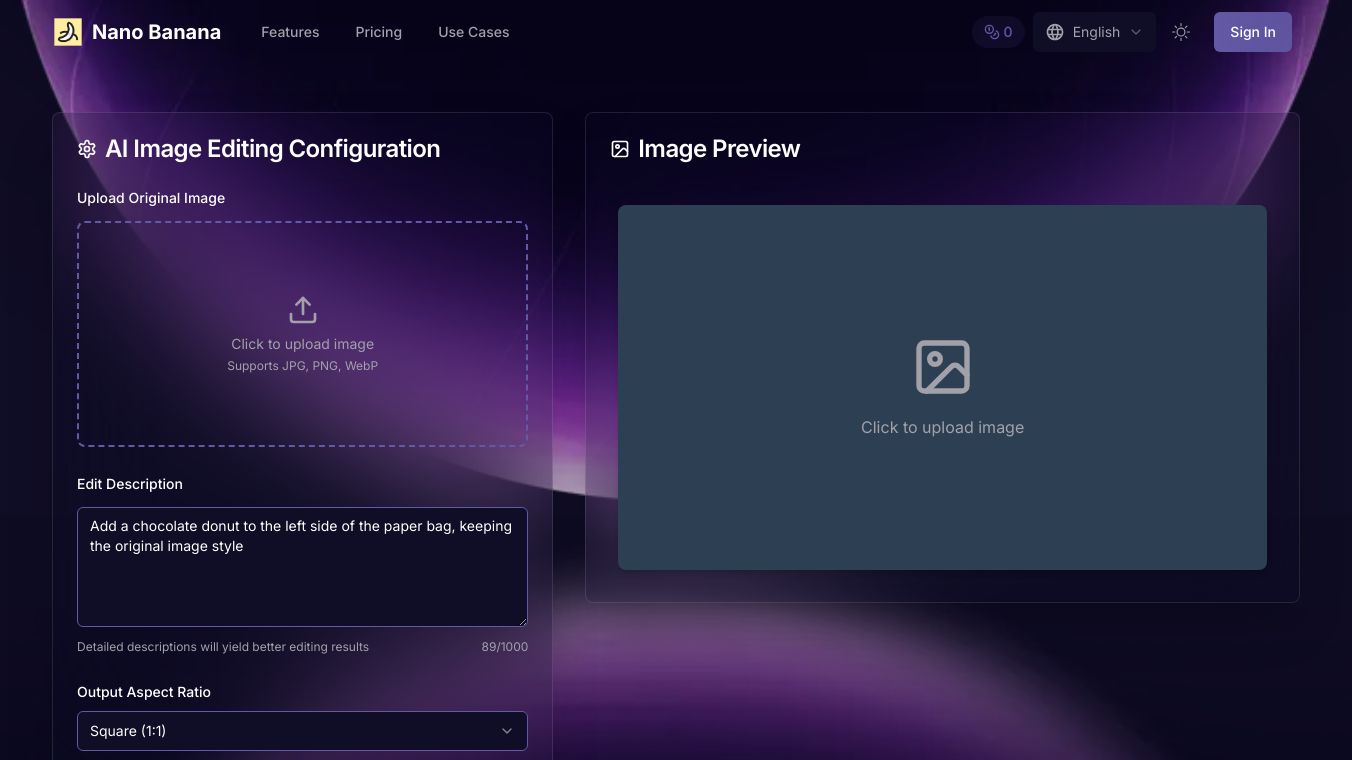
Task: Click the gear icon beside AI Image Editing
Action: coord(87,149)
